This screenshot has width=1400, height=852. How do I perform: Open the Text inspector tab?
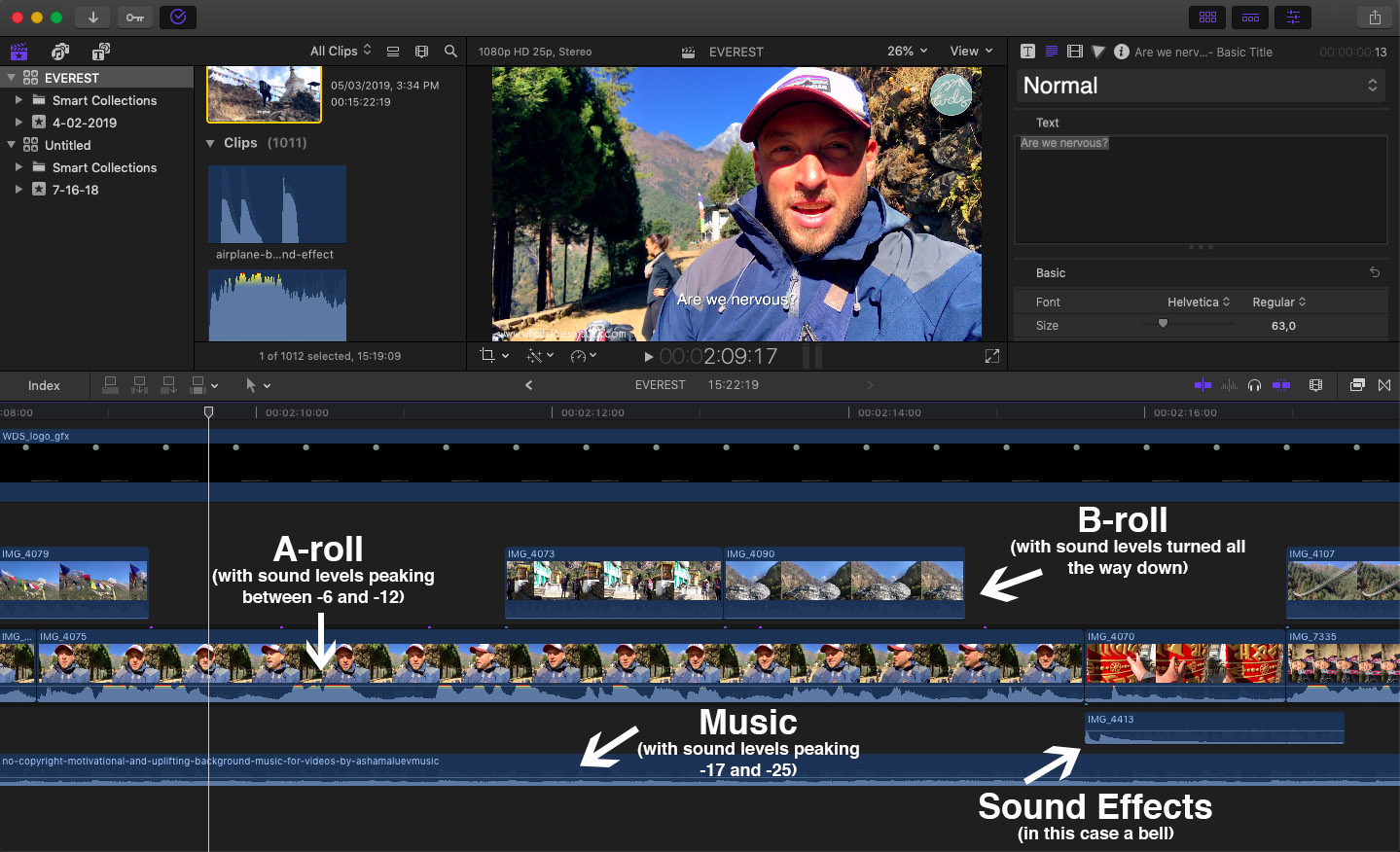1051,52
